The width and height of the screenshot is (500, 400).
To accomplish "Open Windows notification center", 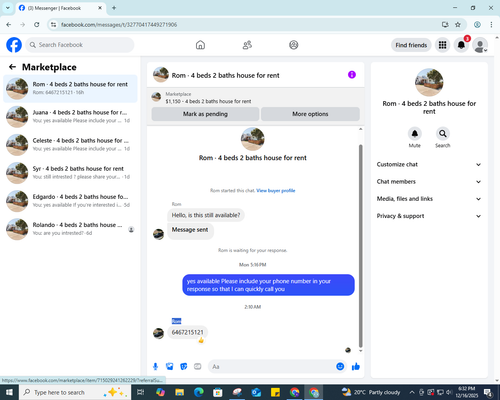I will tap(489, 392).
